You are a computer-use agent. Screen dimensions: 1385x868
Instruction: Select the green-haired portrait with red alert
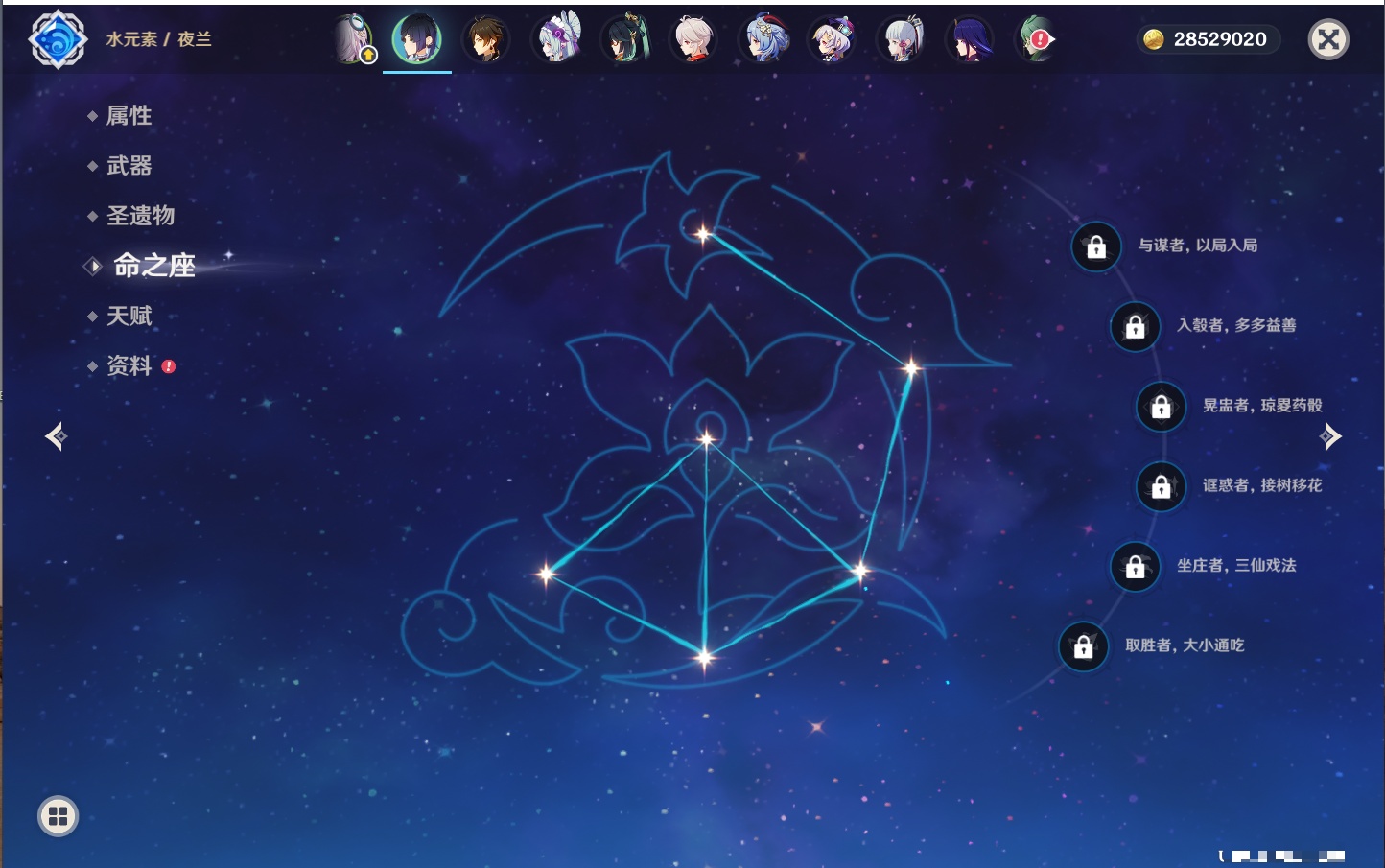tap(1037, 39)
